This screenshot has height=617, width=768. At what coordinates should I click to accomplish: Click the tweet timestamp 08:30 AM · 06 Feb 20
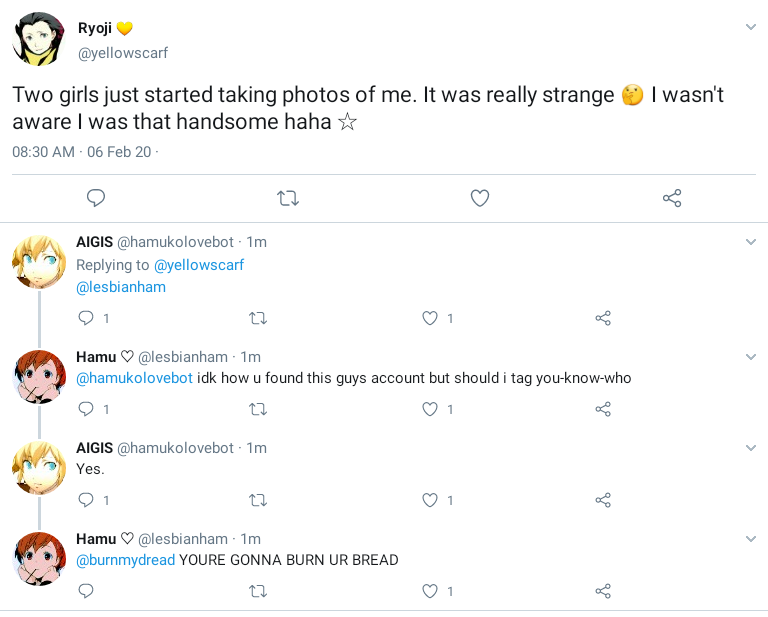tap(81, 152)
